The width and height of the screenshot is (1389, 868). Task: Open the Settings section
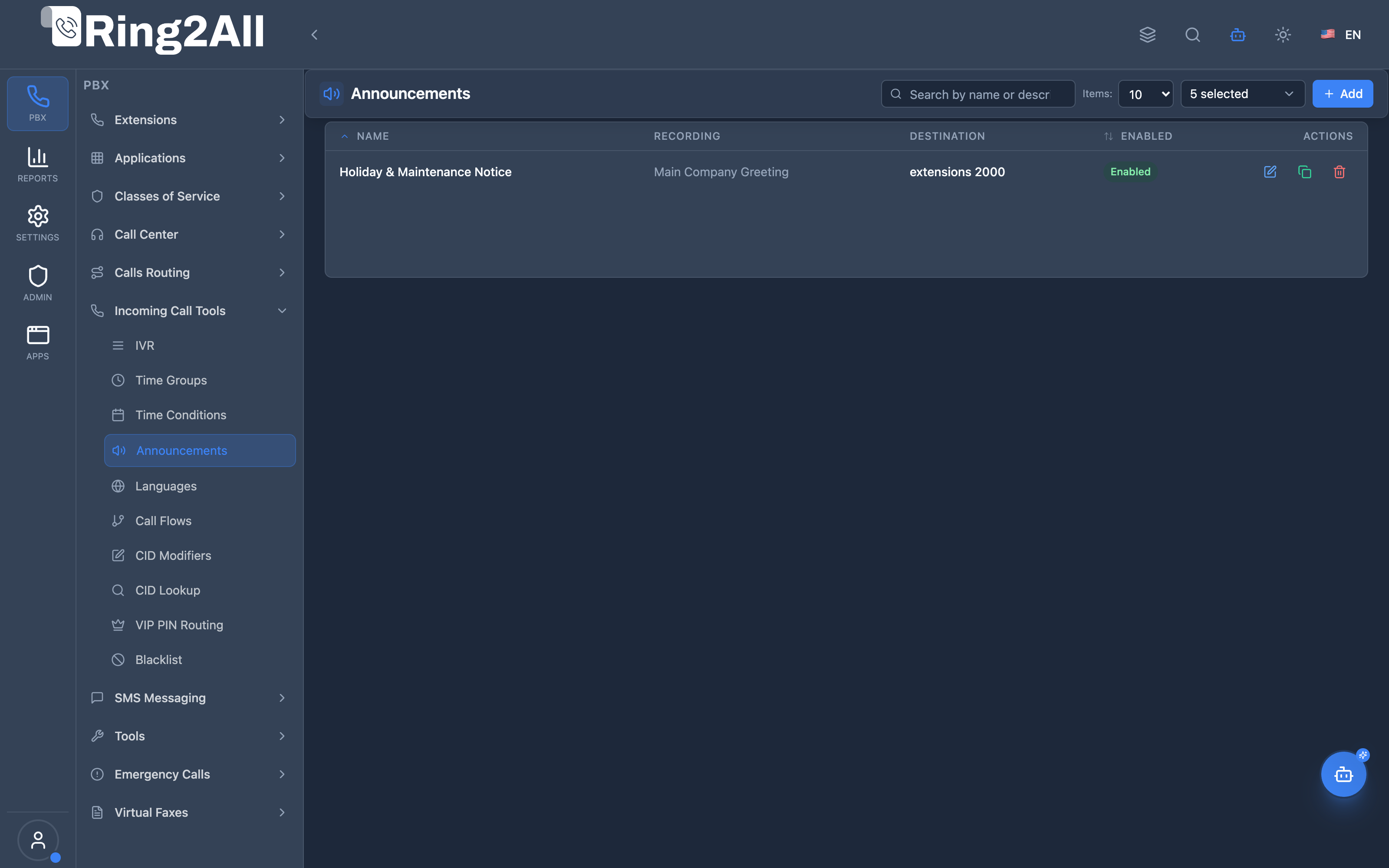(38, 224)
